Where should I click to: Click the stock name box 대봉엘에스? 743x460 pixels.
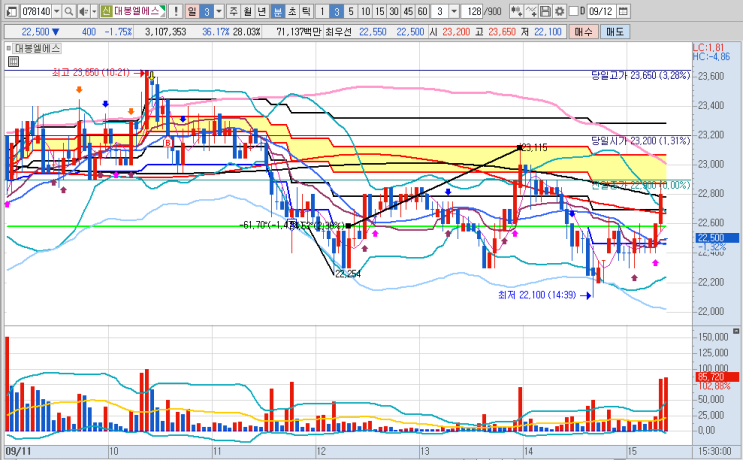click(139, 11)
